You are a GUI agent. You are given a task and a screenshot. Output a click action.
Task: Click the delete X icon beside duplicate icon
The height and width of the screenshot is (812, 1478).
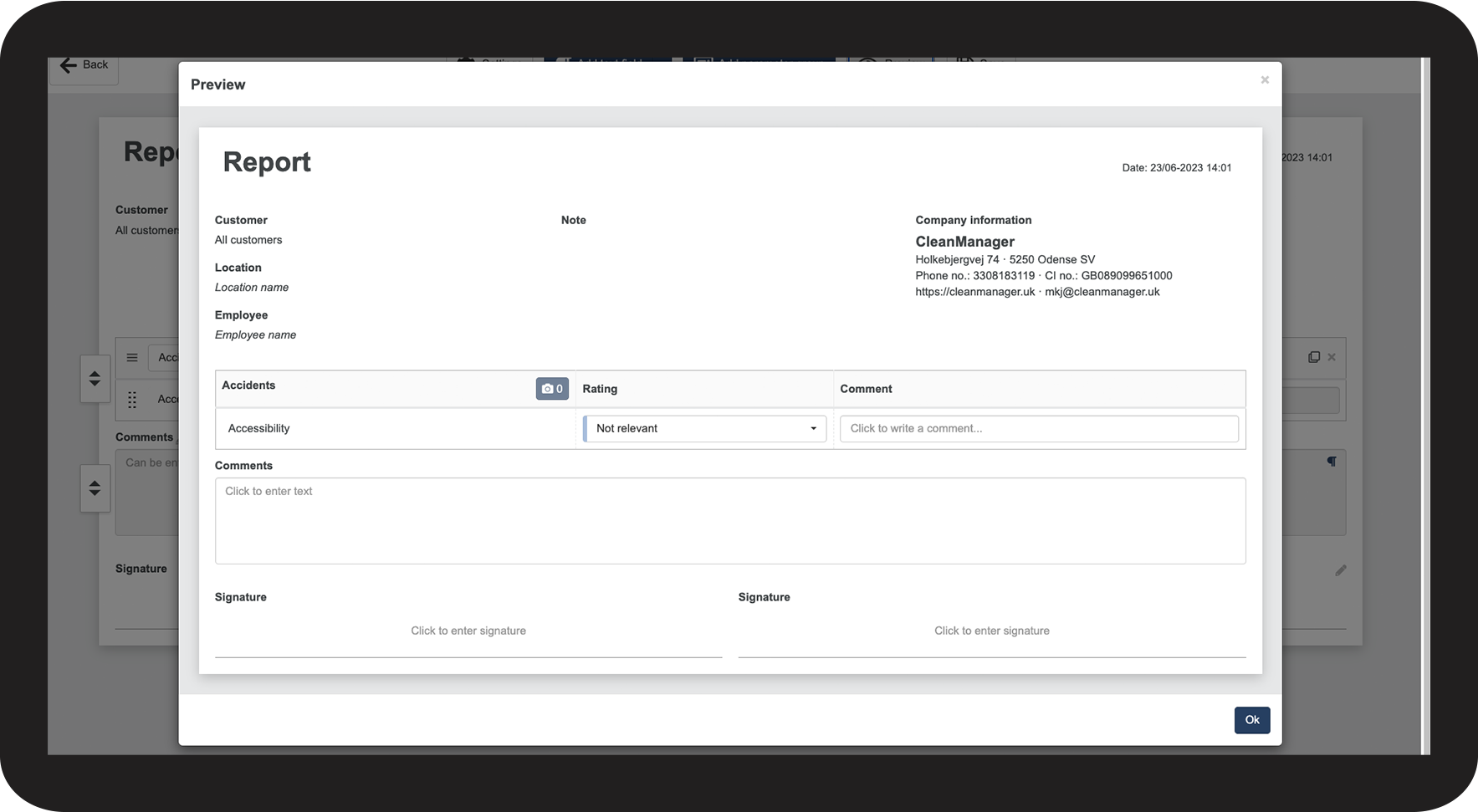[1332, 357]
